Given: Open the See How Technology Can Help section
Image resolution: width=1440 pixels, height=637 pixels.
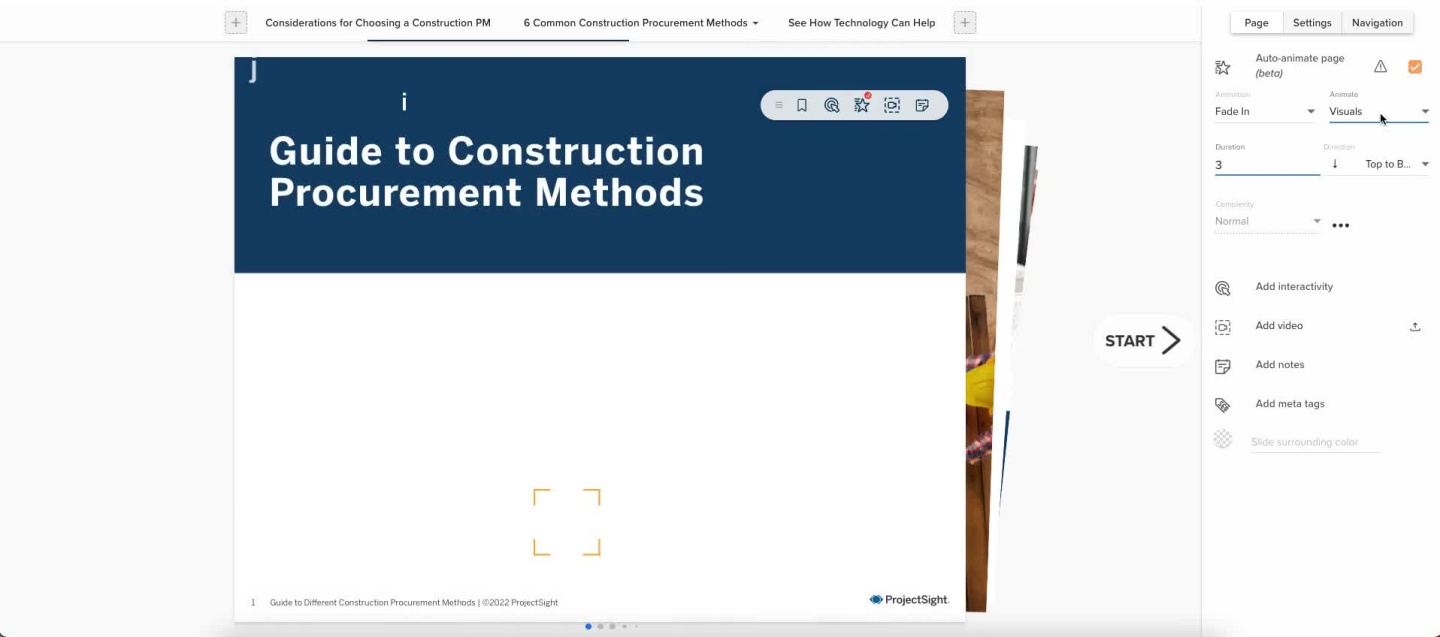Looking at the screenshot, I should (861, 22).
